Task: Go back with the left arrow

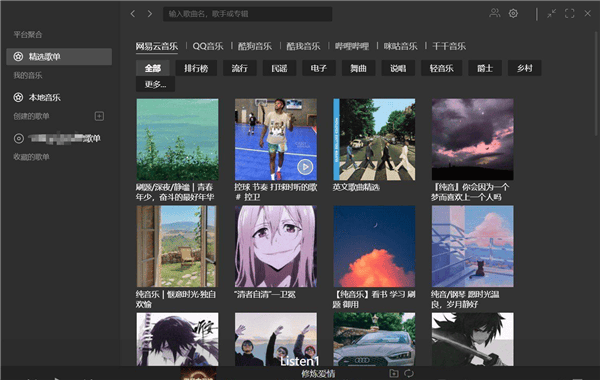Action: pos(133,14)
